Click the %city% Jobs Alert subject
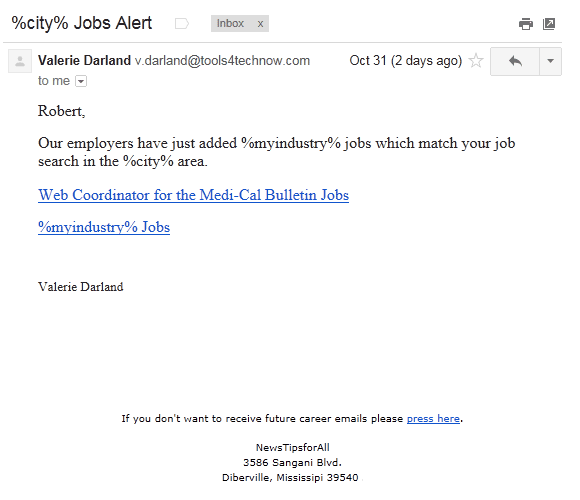Image resolution: width=580 pixels, height=500 pixels. tap(82, 23)
